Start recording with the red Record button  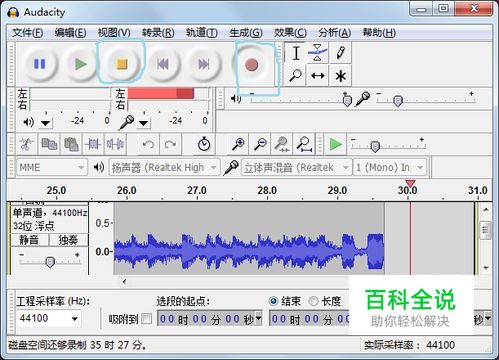252,65
